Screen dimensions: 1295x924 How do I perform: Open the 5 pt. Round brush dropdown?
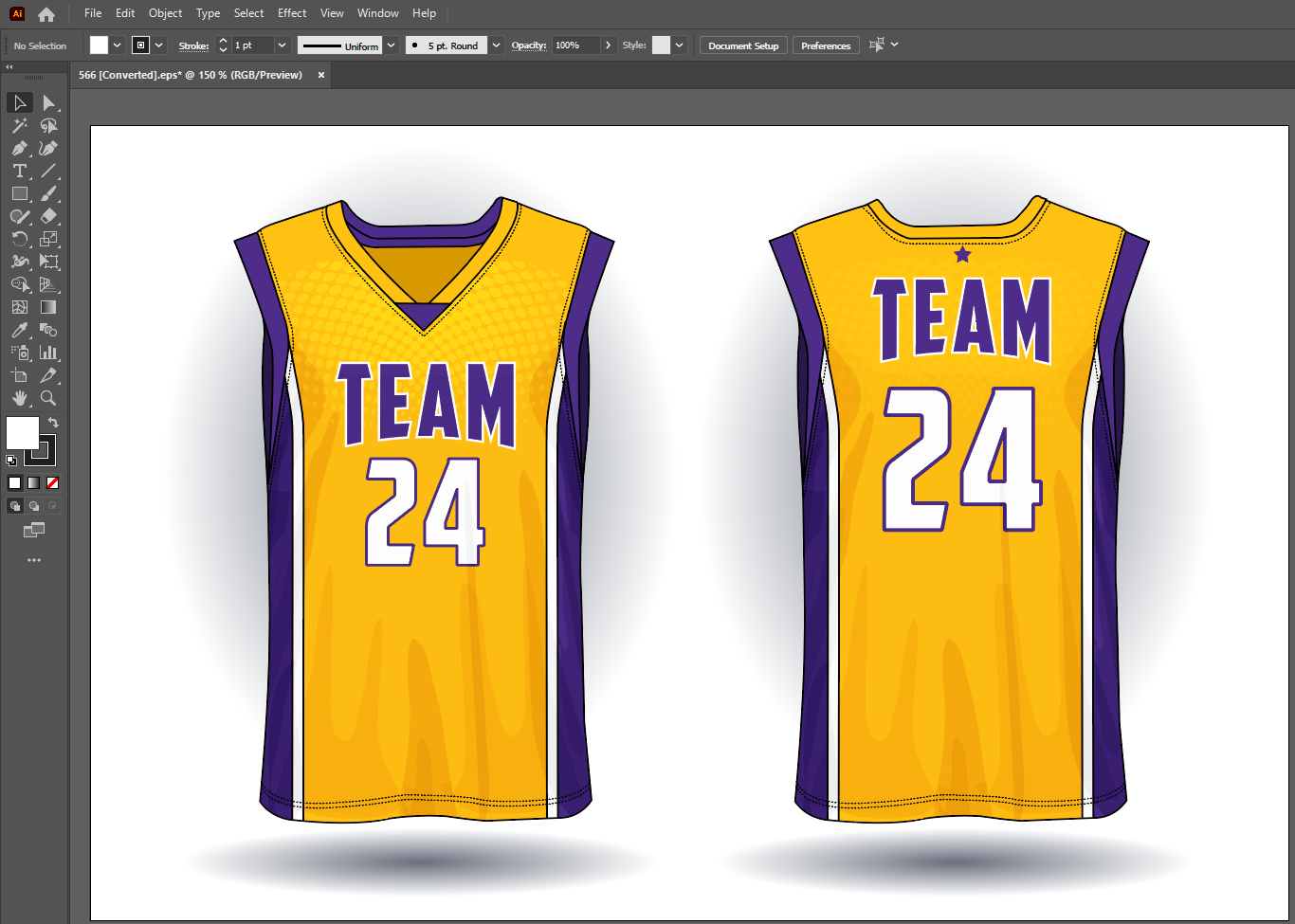[x=496, y=45]
